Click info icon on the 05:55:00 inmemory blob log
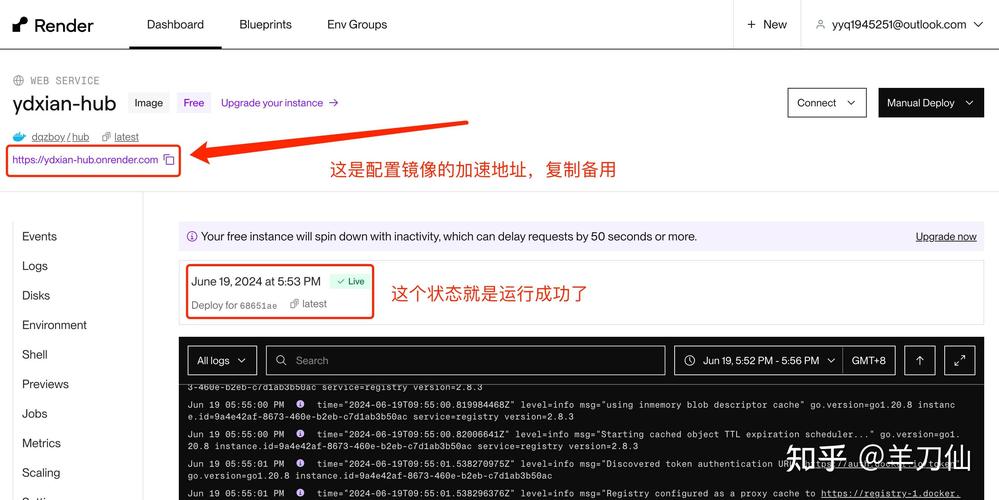This screenshot has height=500, width=999. [300, 404]
